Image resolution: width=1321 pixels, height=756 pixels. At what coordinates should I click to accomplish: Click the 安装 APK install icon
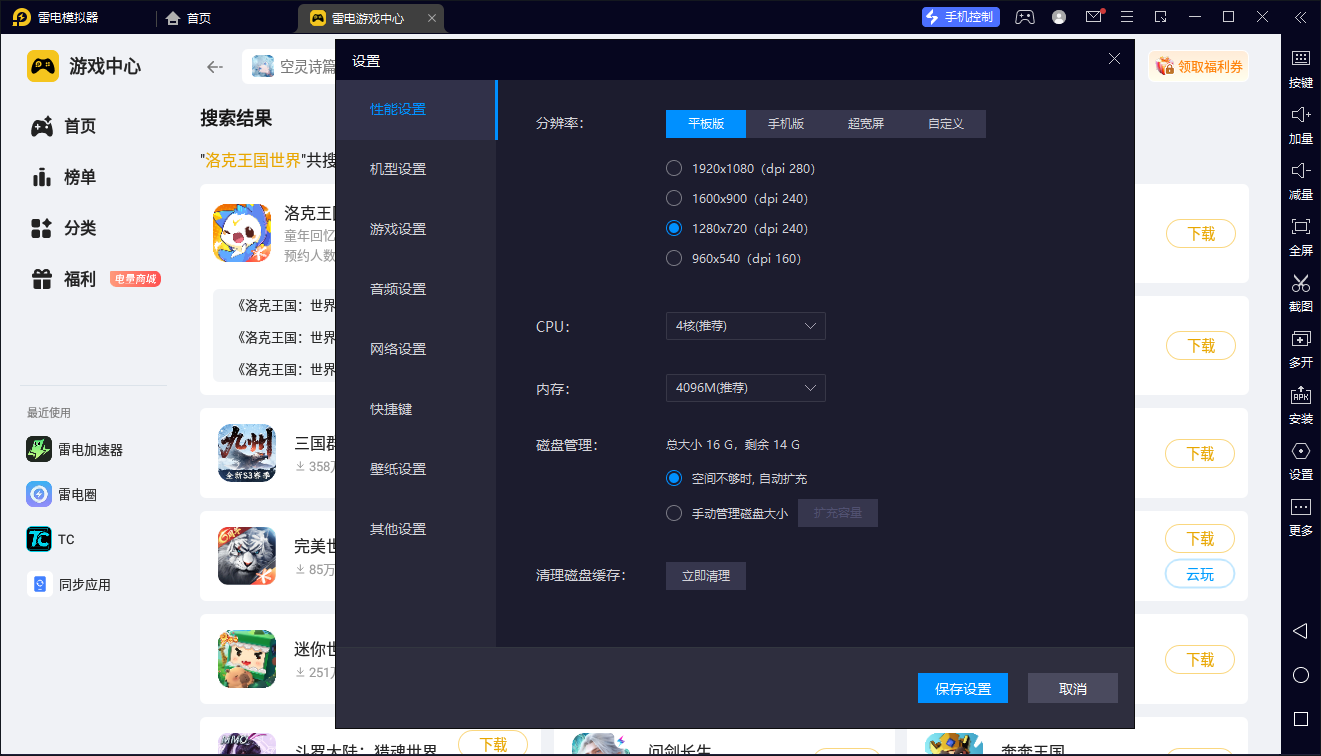[x=1300, y=404]
